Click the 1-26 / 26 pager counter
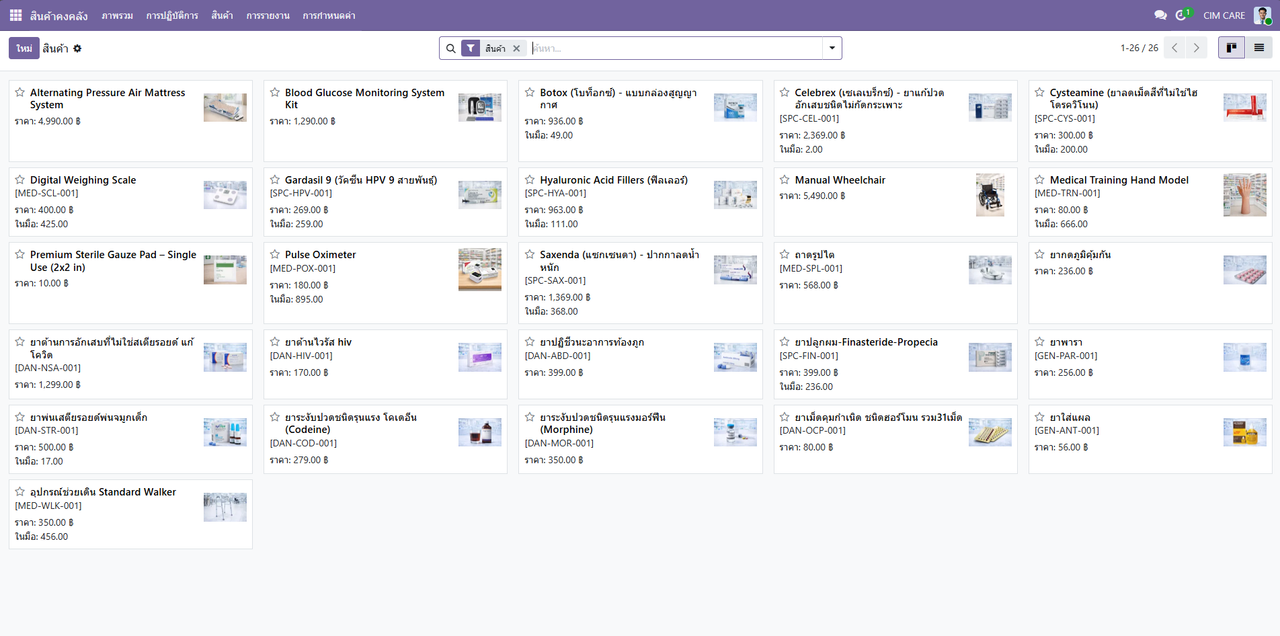This screenshot has height=636, width=1280. [x=1139, y=48]
